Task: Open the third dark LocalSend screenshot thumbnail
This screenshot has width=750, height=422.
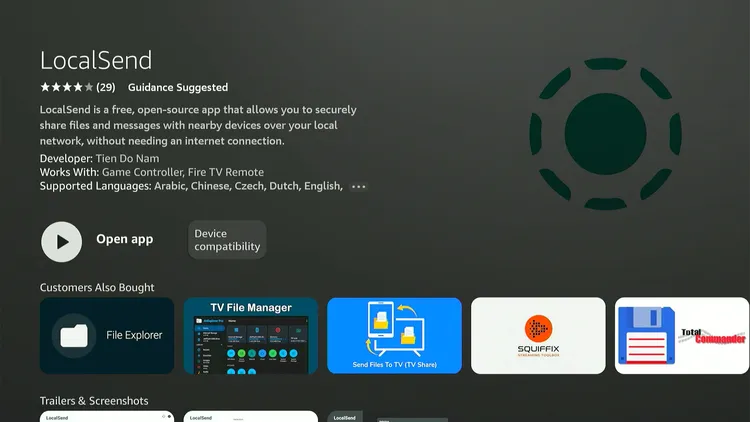Action: (387, 416)
